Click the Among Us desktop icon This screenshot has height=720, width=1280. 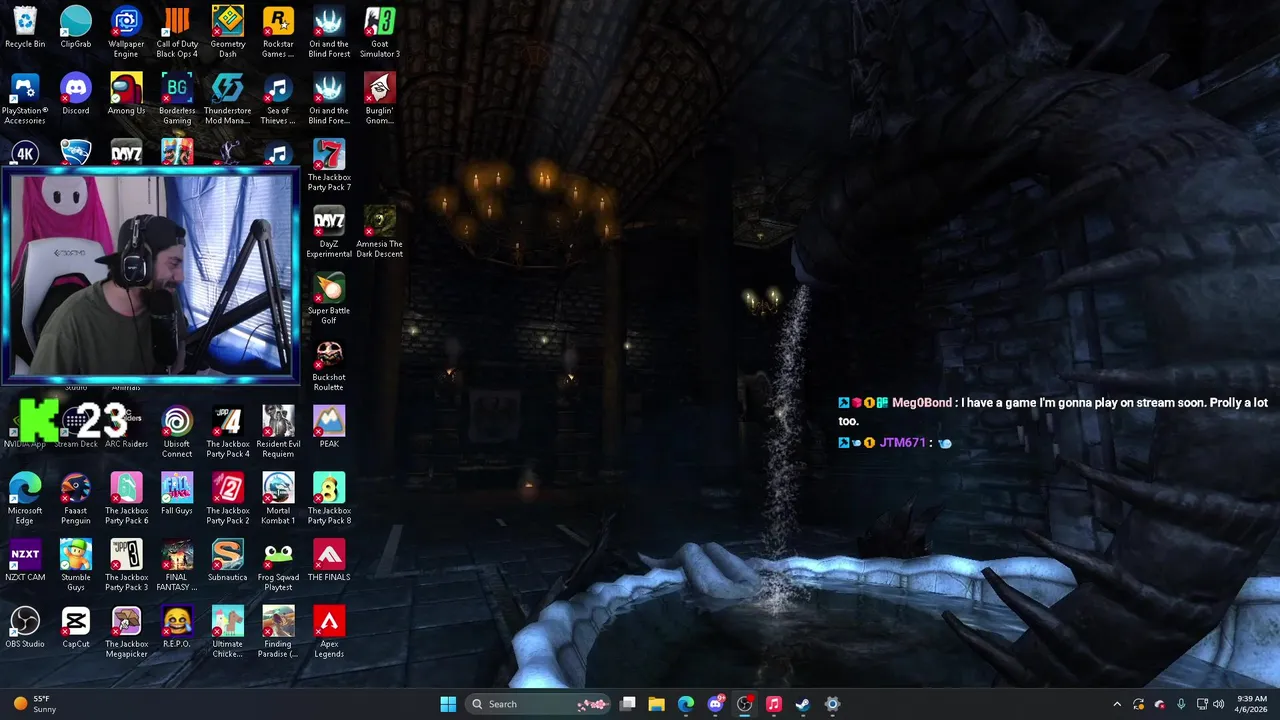(126, 95)
